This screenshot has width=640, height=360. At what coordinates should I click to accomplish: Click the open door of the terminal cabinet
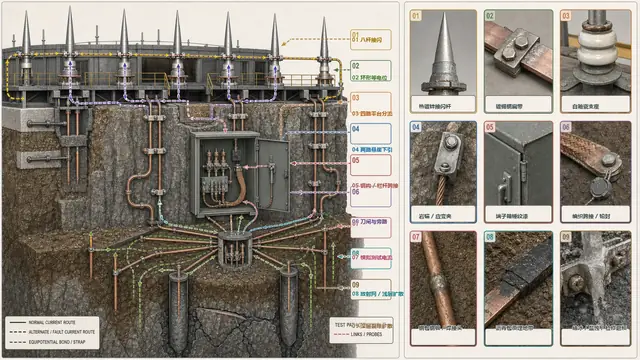[273, 175]
